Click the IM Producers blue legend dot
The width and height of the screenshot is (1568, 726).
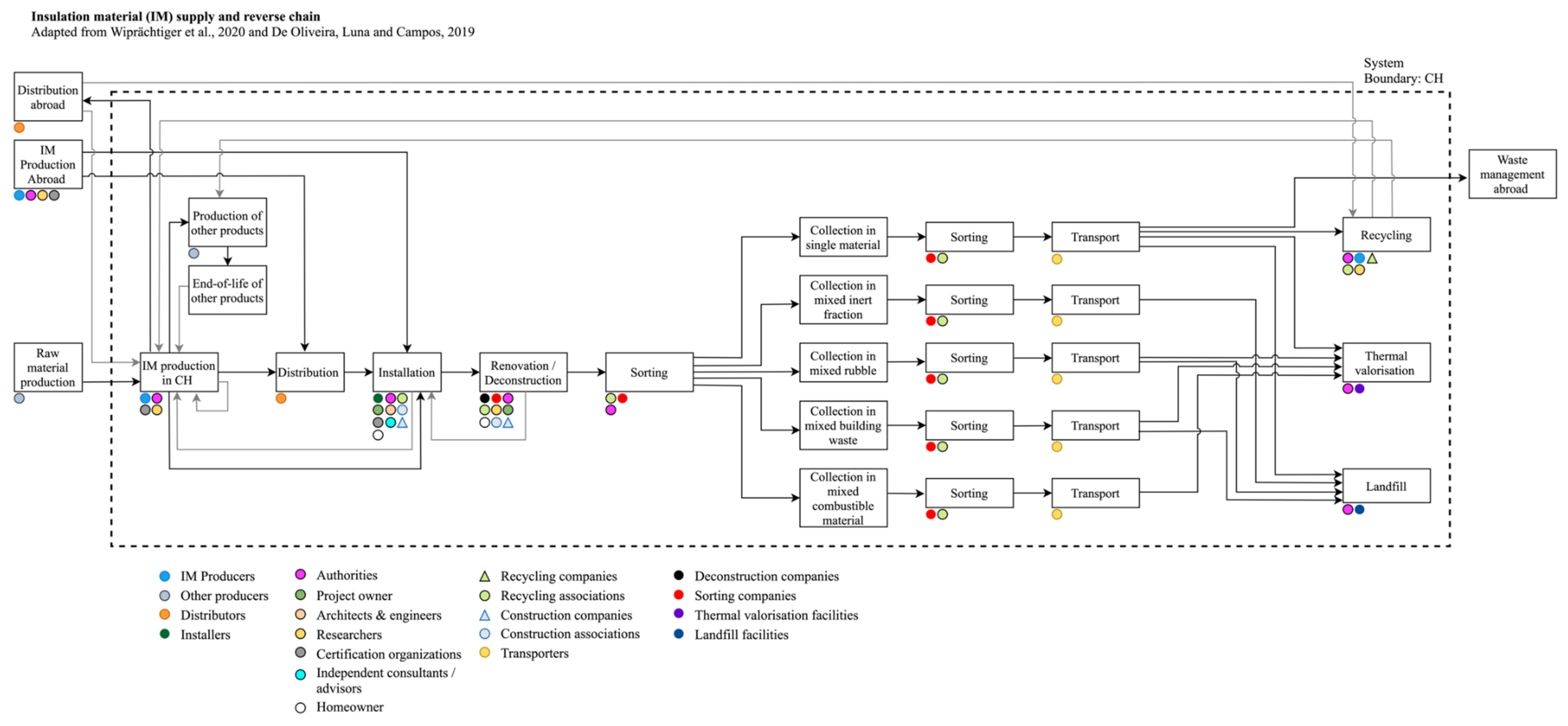[x=164, y=576]
